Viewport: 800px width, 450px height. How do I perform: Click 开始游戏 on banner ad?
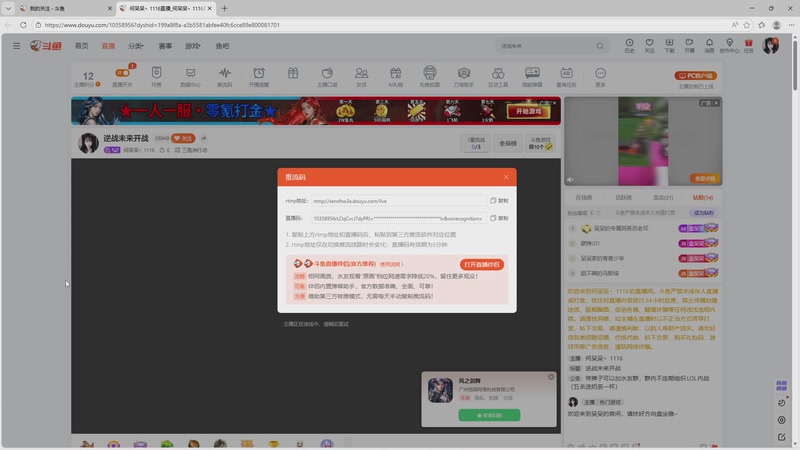point(529,111)
